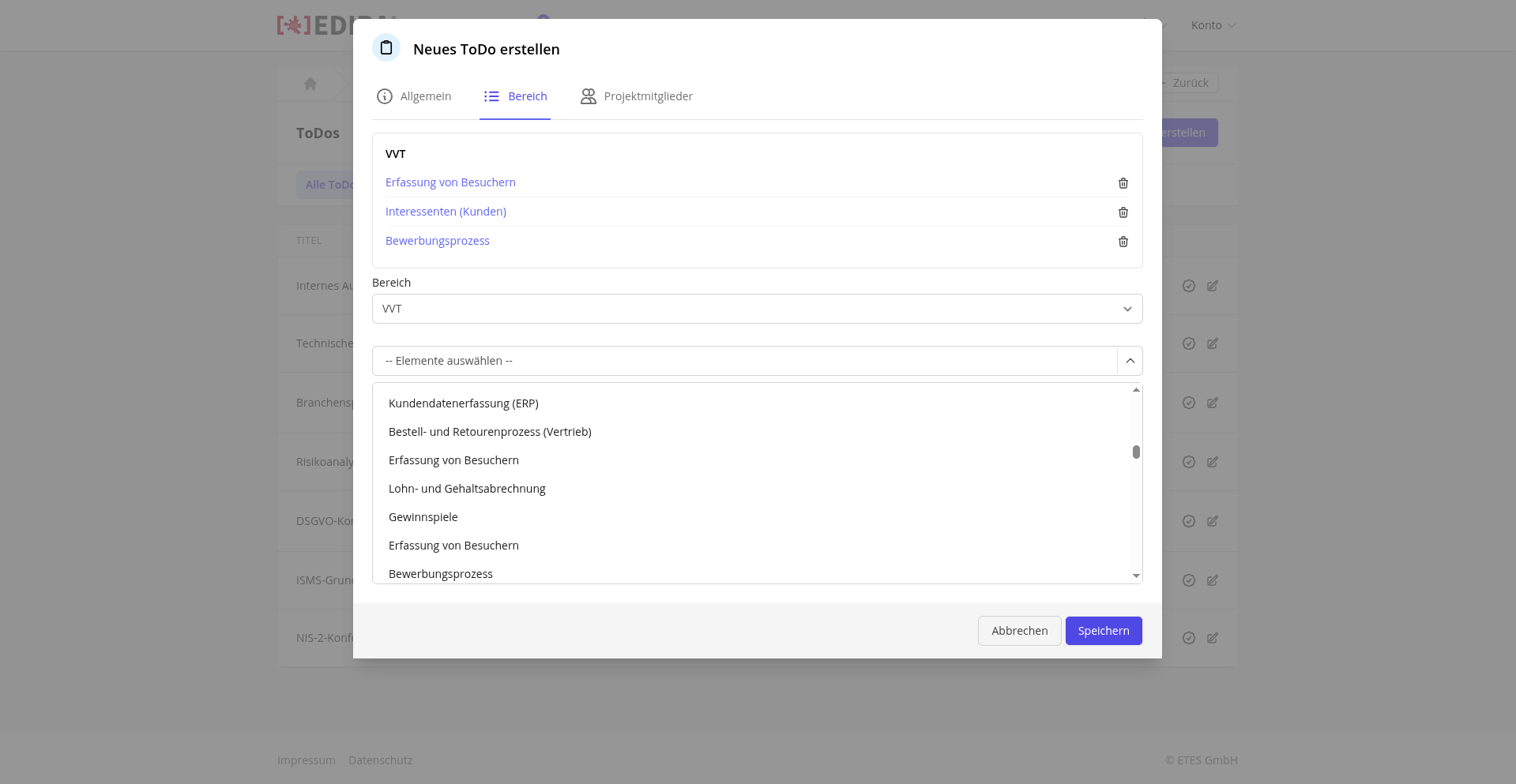Edit the 'DSGVO-Kon…' row using the pencil icon

point(1213,521)
